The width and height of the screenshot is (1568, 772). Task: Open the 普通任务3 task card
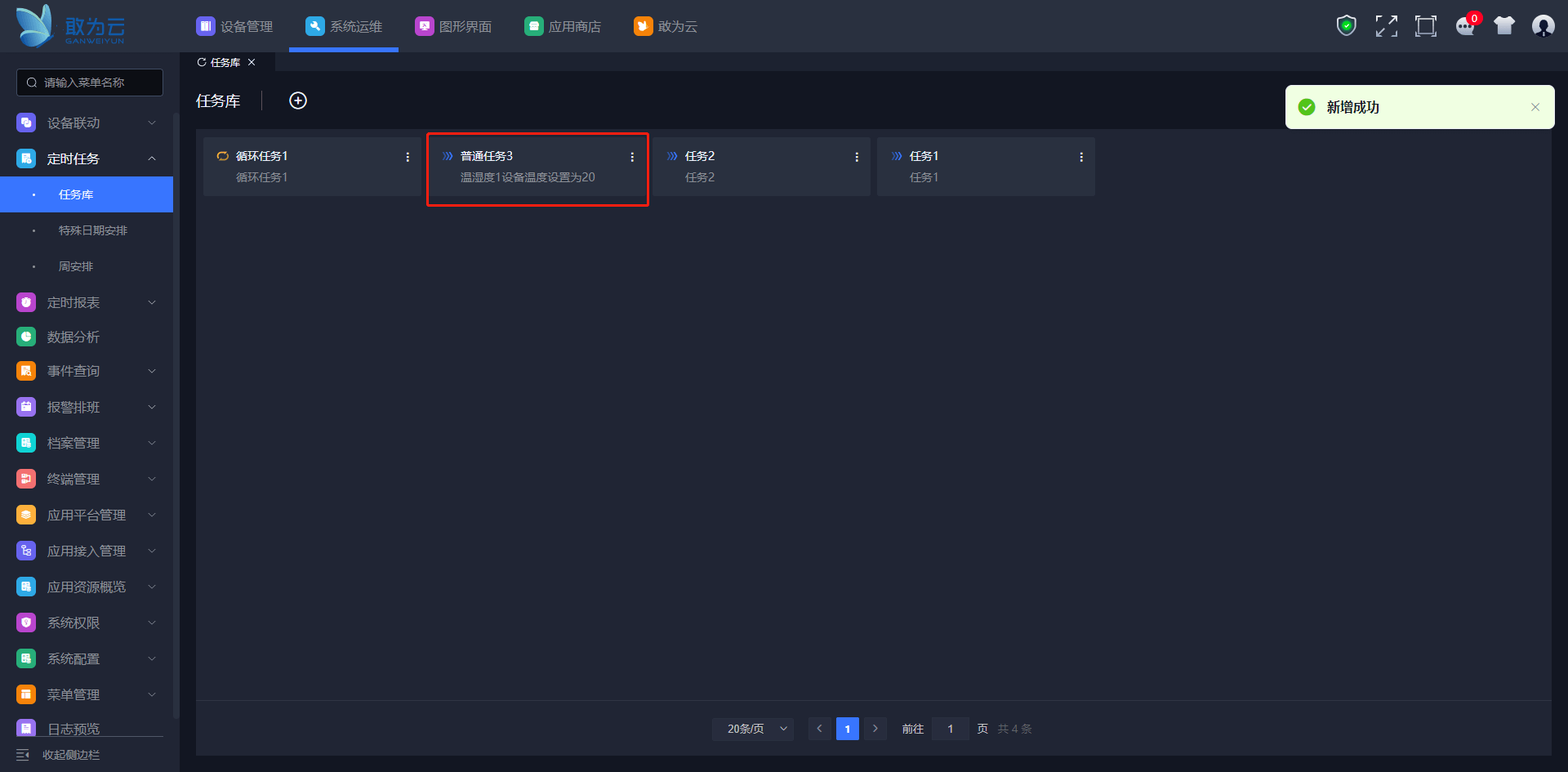tap(537, 167)
